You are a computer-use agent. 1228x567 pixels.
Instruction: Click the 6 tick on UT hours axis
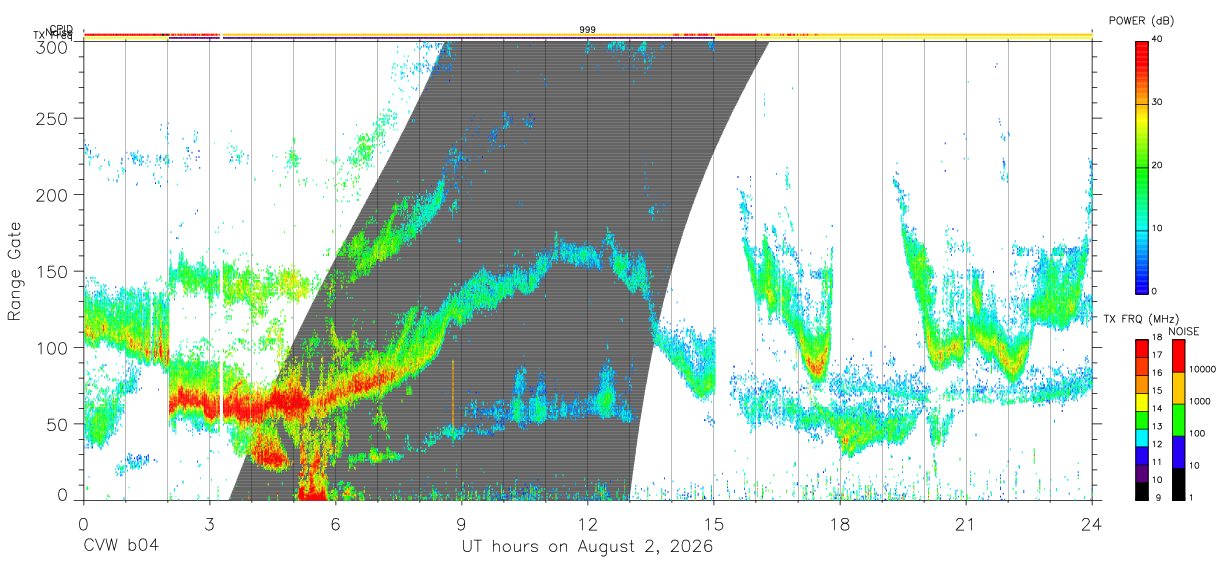click(335, 524)
